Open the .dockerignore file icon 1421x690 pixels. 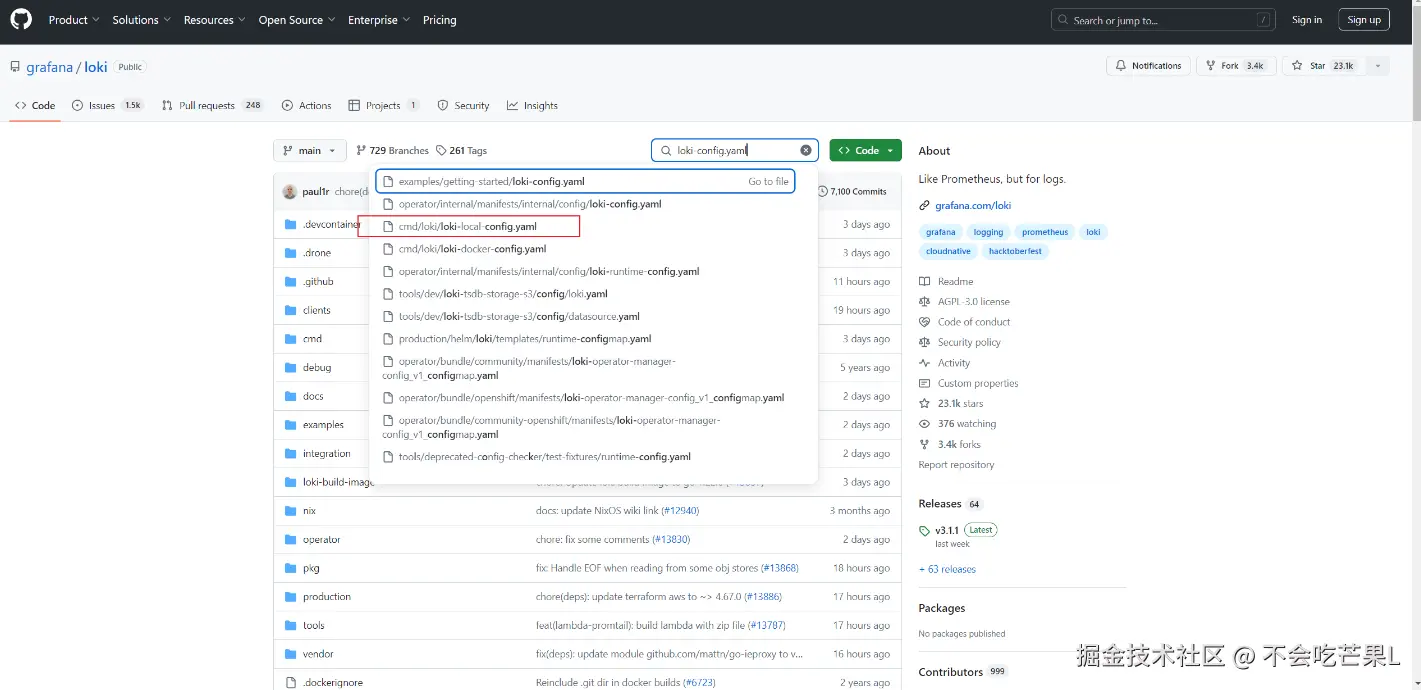pyautogui.click(x=291, y=682)
